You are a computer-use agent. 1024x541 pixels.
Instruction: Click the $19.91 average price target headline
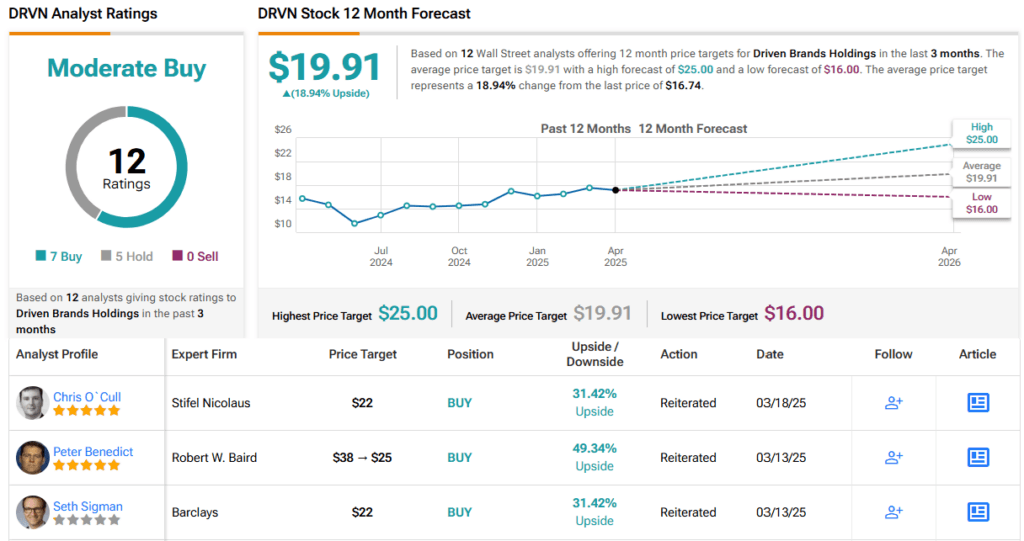click(x=325, y=67)
